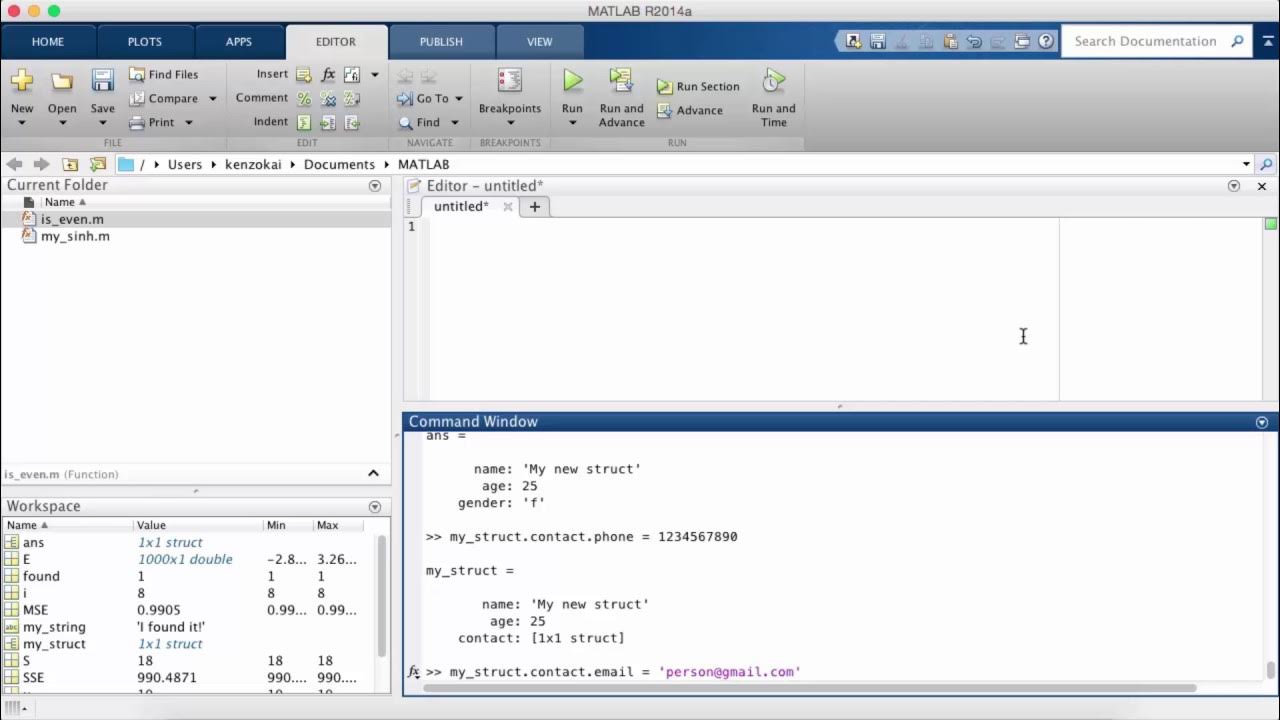Click the green Run arrow
1280x720 pixels.
[572, 81]
